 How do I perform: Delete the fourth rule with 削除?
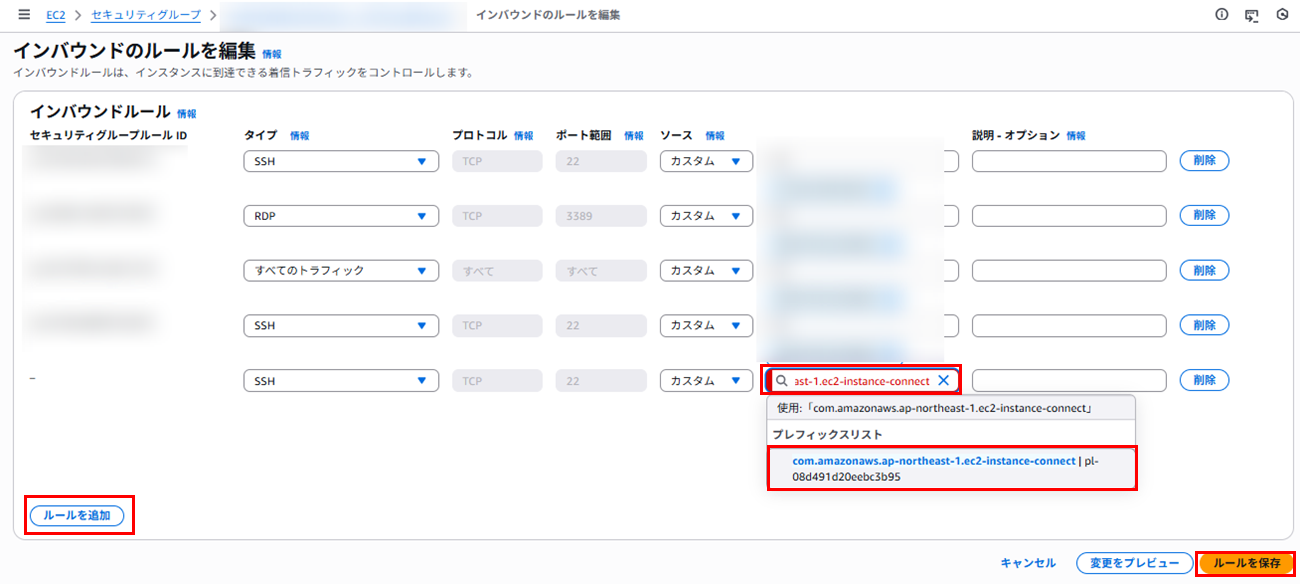pos(1204,325)
